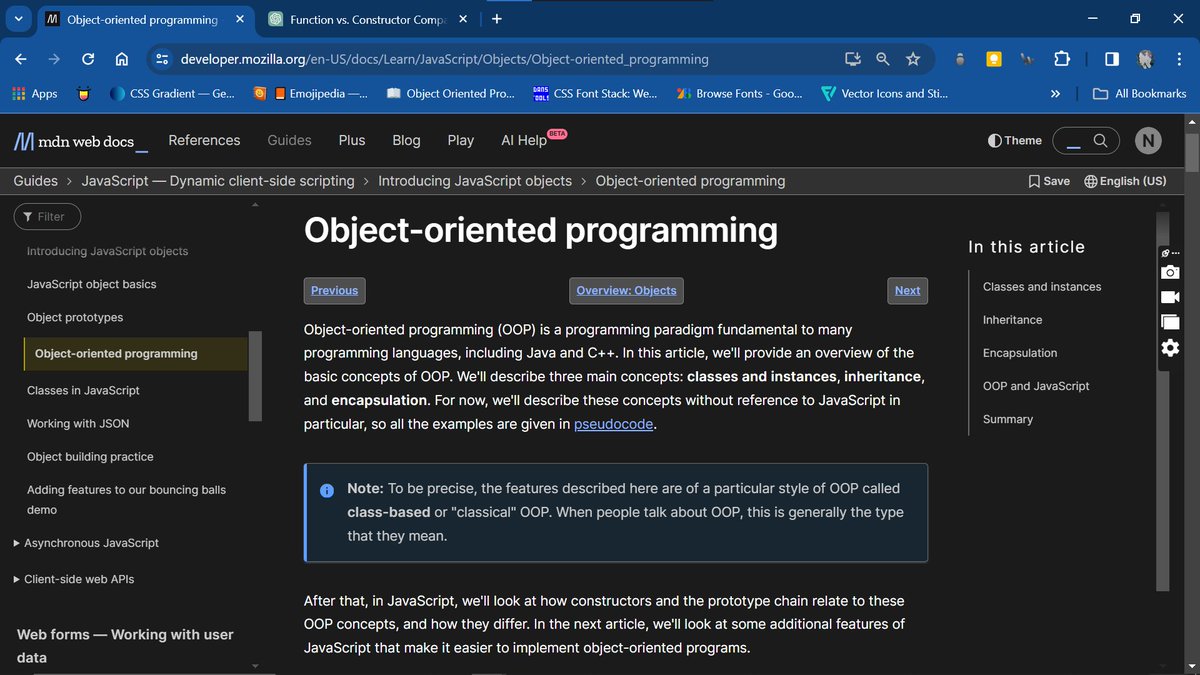Image resolution: width=1200 pixels, height=675 pixels.
Task: Open the Chrome profile avatar
Action: (1145, 59)
